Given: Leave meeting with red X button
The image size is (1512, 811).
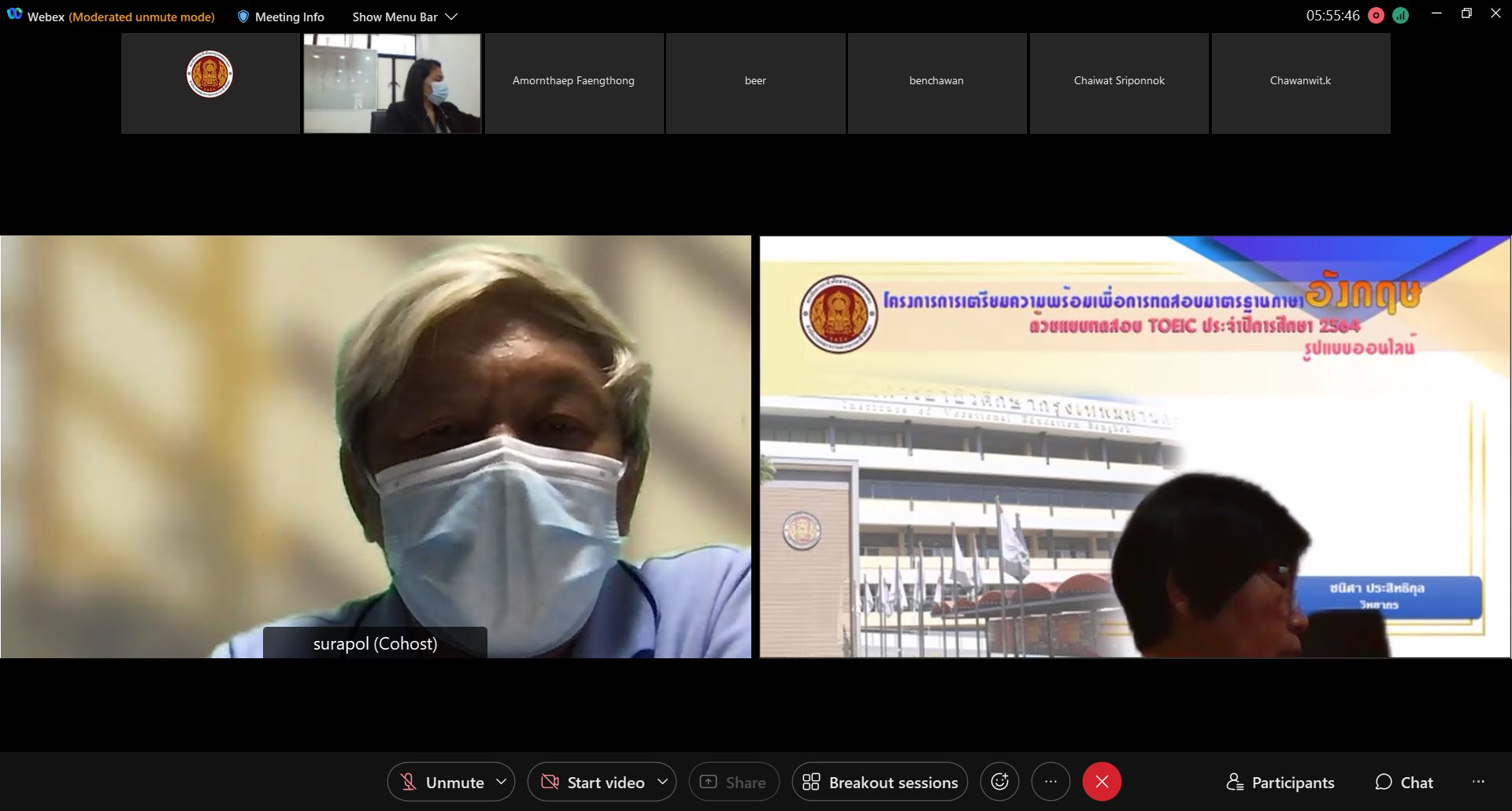Looking at the screenshot, I should (x=1102, y=782).
